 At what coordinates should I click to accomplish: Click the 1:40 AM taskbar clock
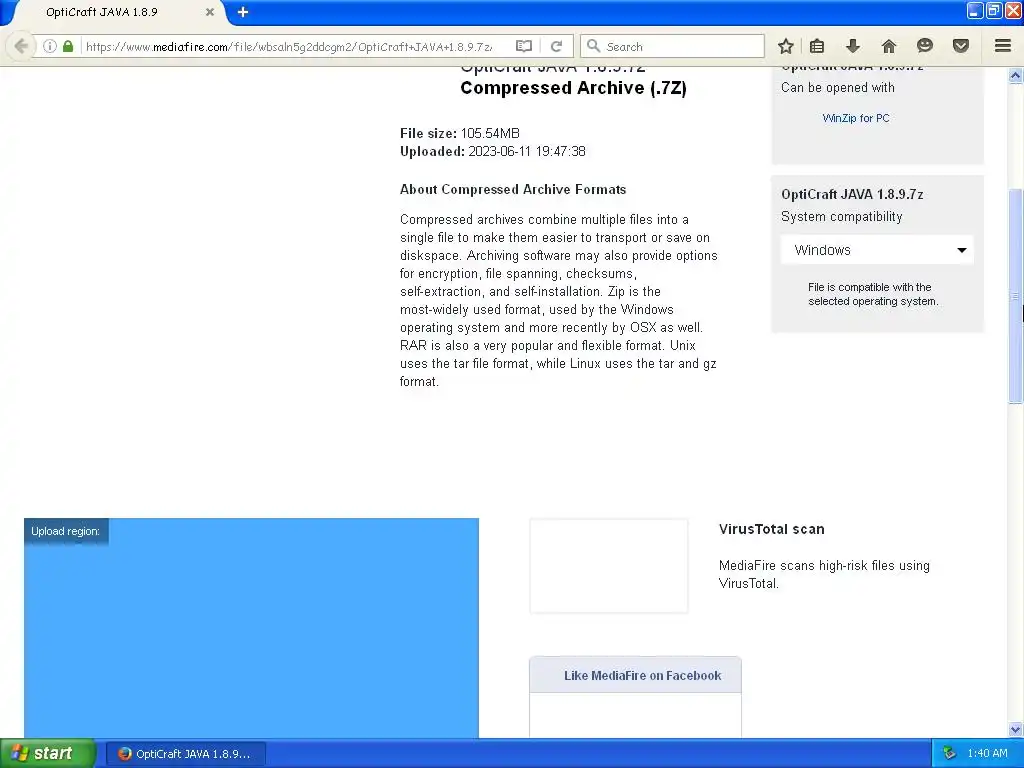(x=987, y=754)
